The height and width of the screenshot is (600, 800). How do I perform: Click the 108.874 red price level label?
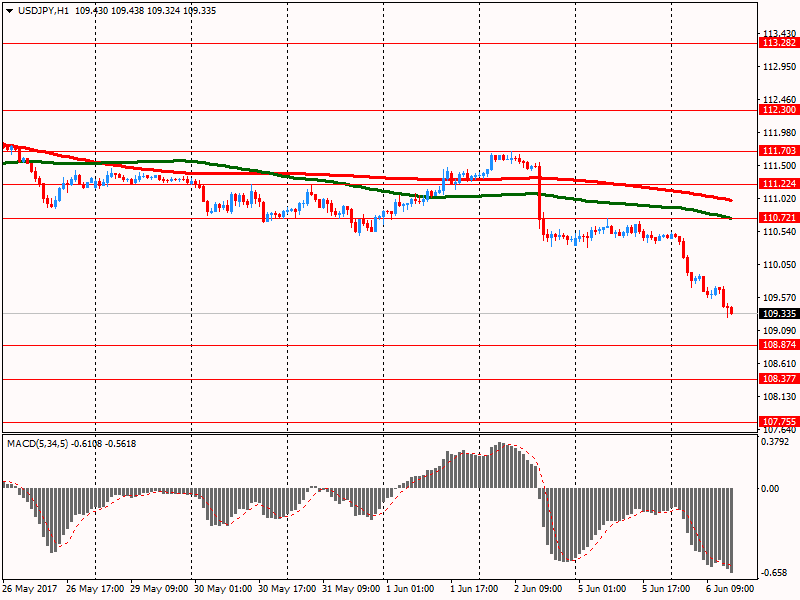pyautogui.click(x=779, y=345)
